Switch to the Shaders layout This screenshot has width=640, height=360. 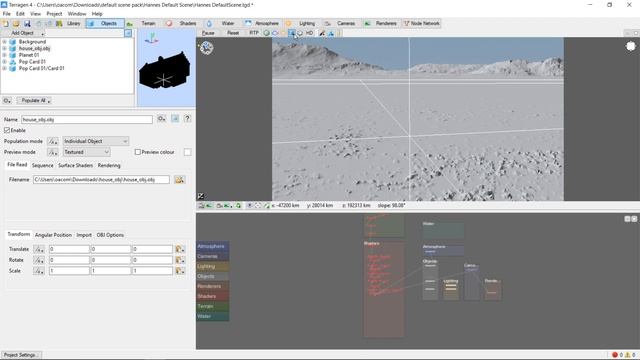pyautogui.click(x=182, y=24)
